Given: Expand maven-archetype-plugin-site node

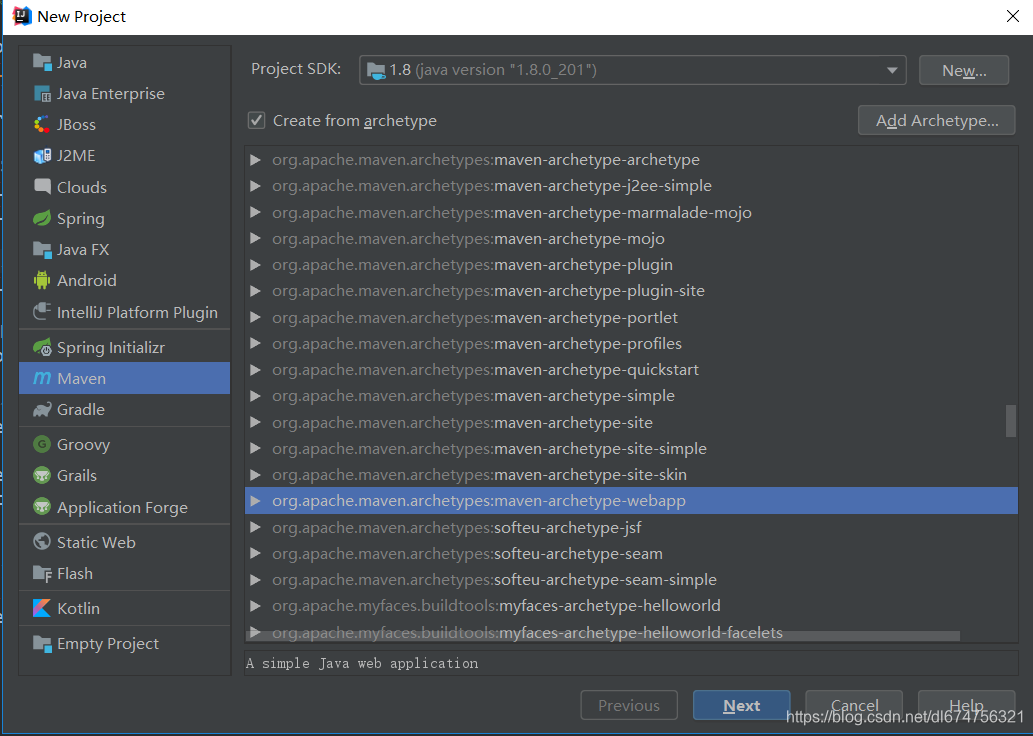Looking at the screenshot, I should click(256, 291).
